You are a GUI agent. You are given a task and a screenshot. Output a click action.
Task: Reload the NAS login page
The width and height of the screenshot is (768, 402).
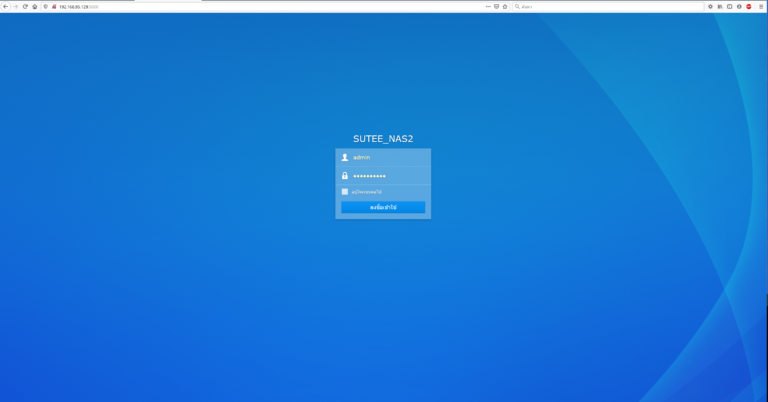click(25, 6)
